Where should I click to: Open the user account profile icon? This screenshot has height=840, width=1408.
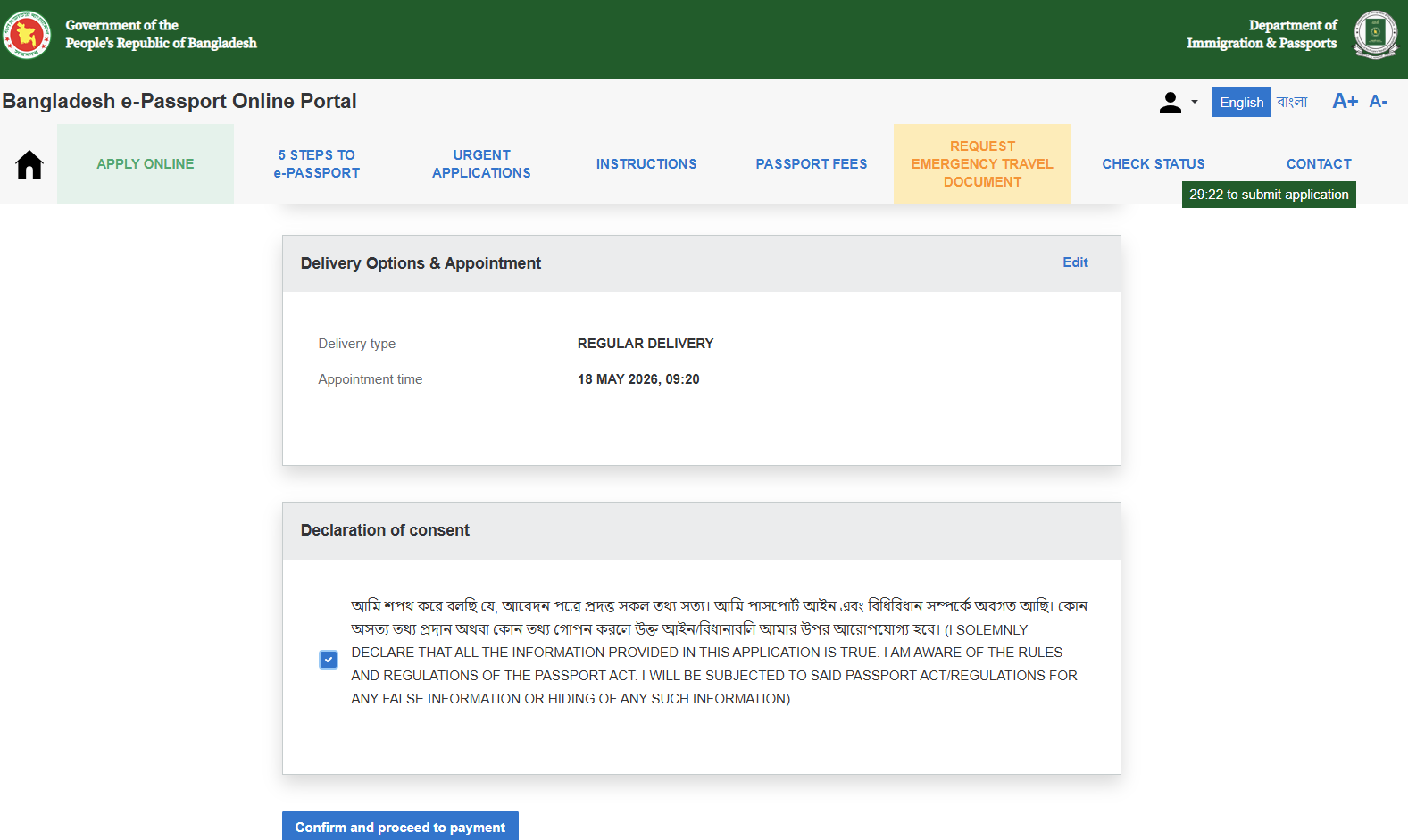point(1171,103)
